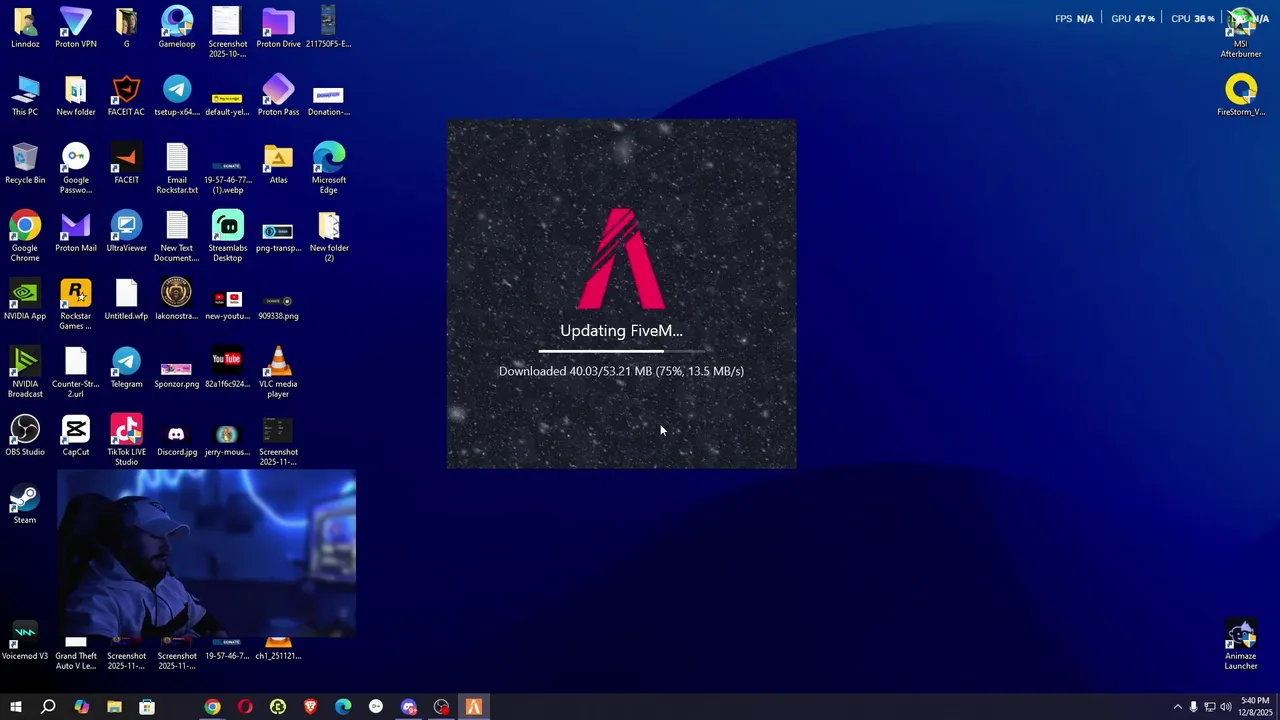1280x720 pixels.
Task: Select the Untitled.wfp file
Action: point(126,300)
